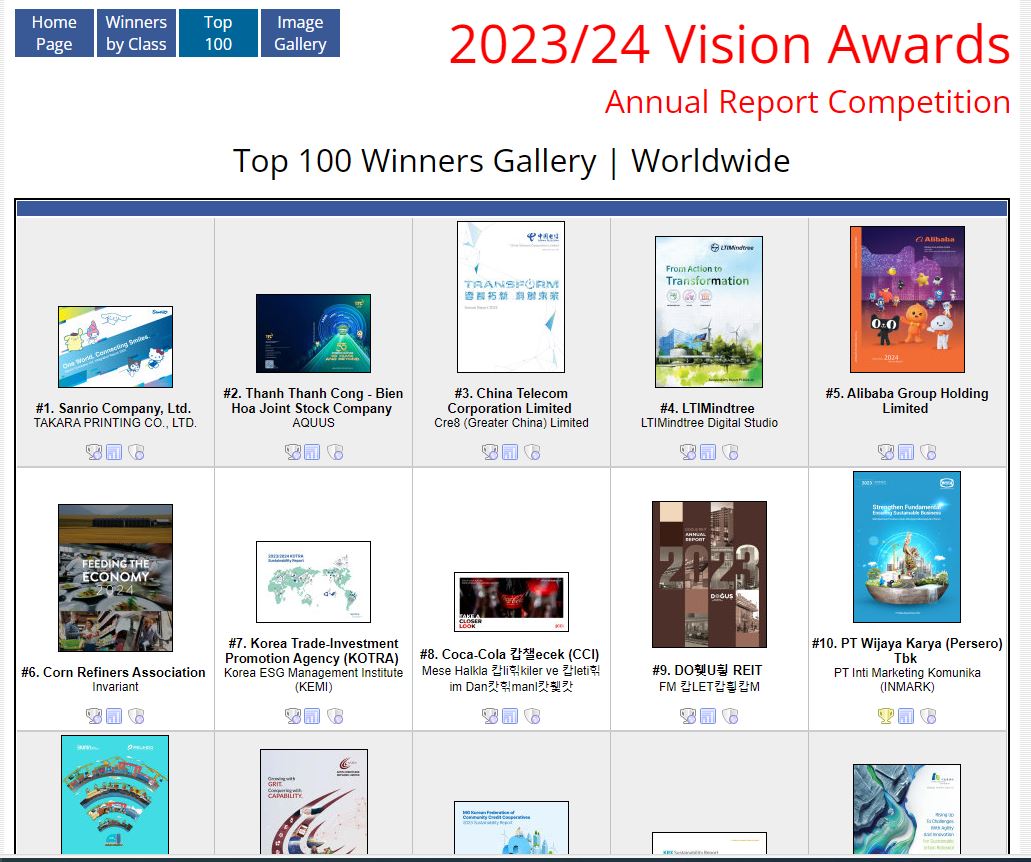This screenshot has height=862, width=1031.
Task: Click bar chart icon under Corn Refiners Association
Action: point(114,715)
